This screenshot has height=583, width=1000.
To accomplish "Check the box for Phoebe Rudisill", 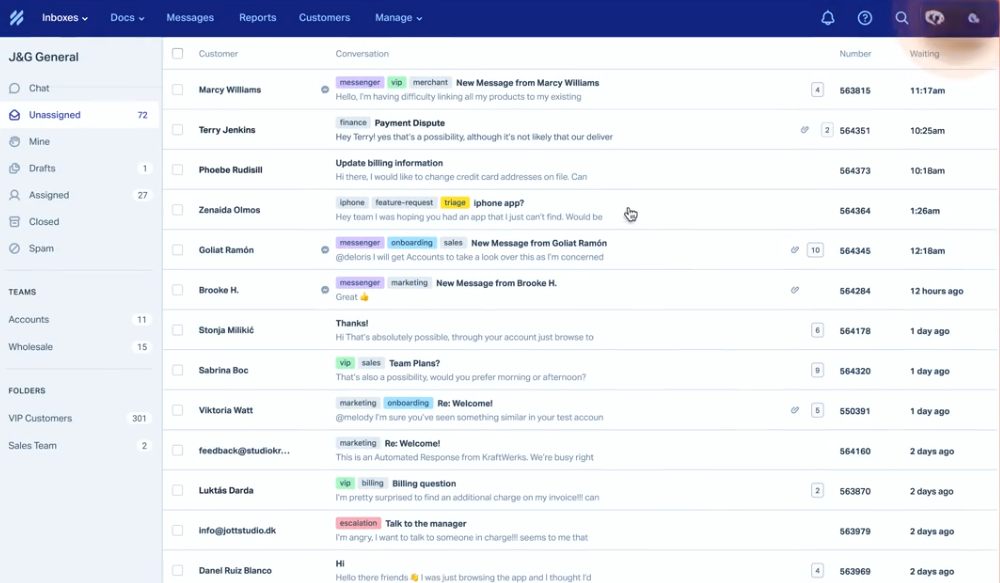I will pyautogui.click(x=178, y=170).
